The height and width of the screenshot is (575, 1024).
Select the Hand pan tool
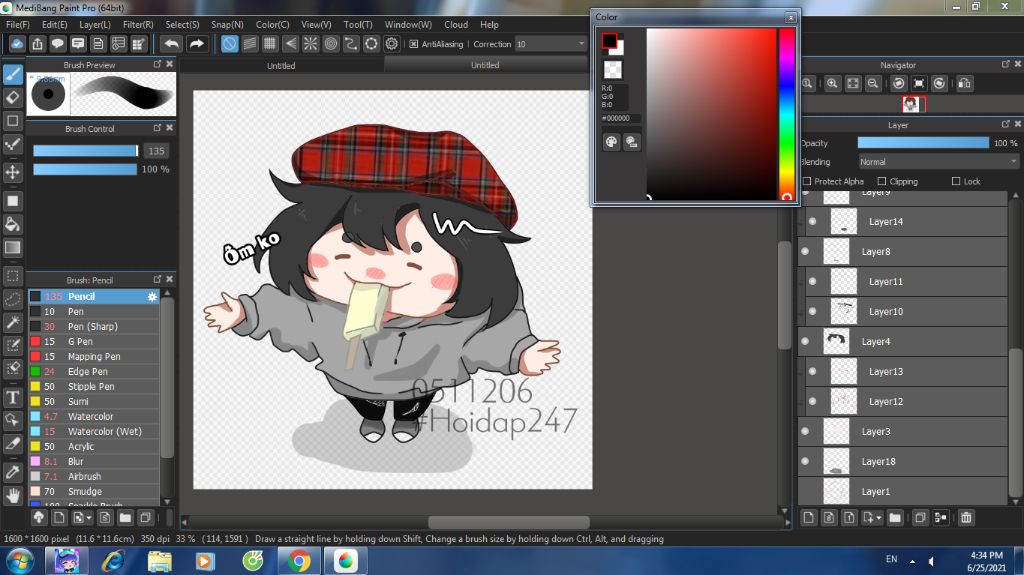[12, 495]
